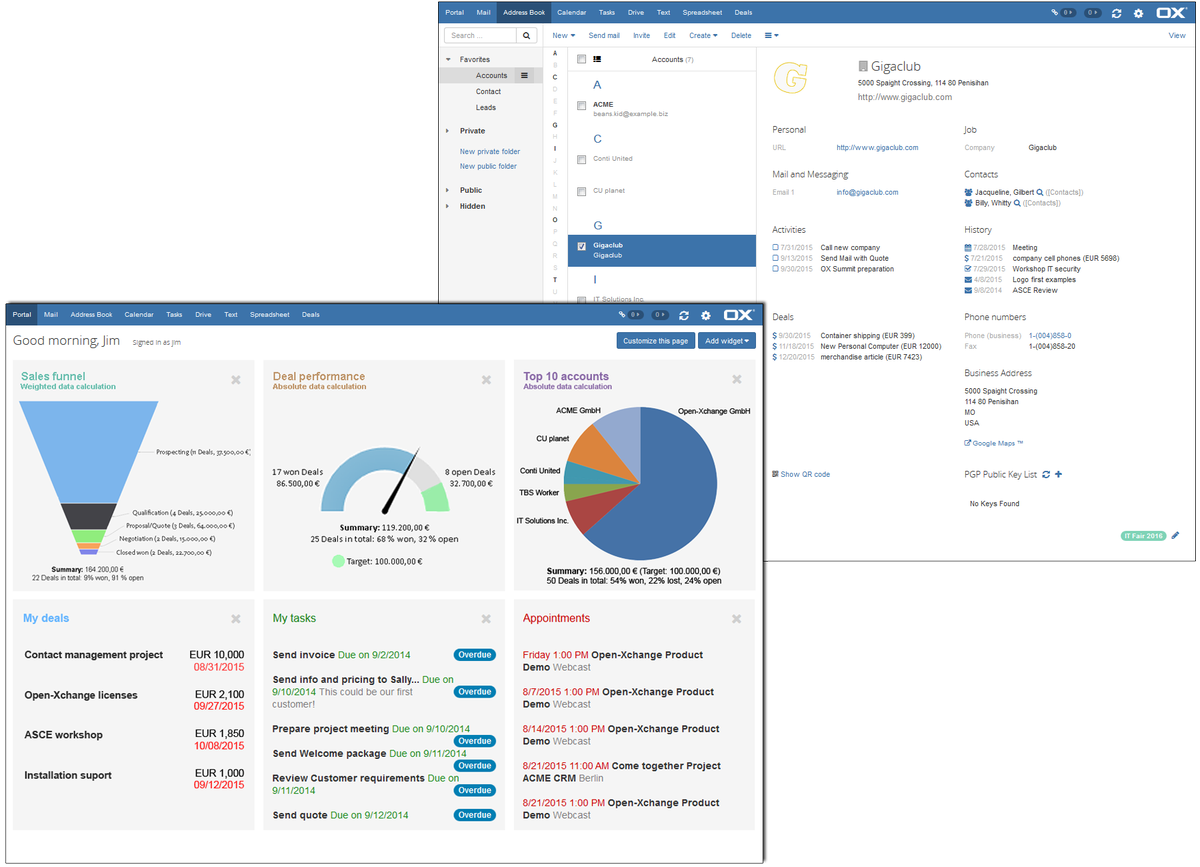Open Mail tab in Portal window
Viewport: 1200px width, 867px height.
click(x=51, y=314)
